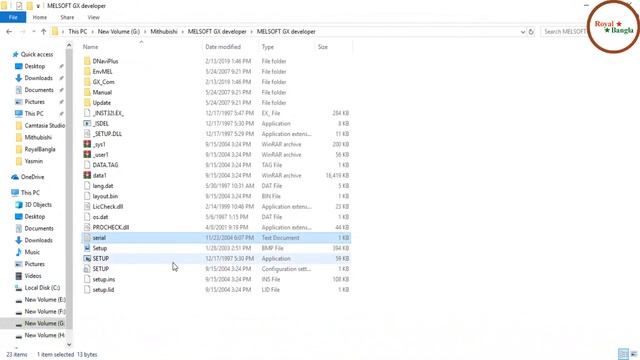Click the Mithubishi breadcrumb in address bar

click(x=164, y=31)
